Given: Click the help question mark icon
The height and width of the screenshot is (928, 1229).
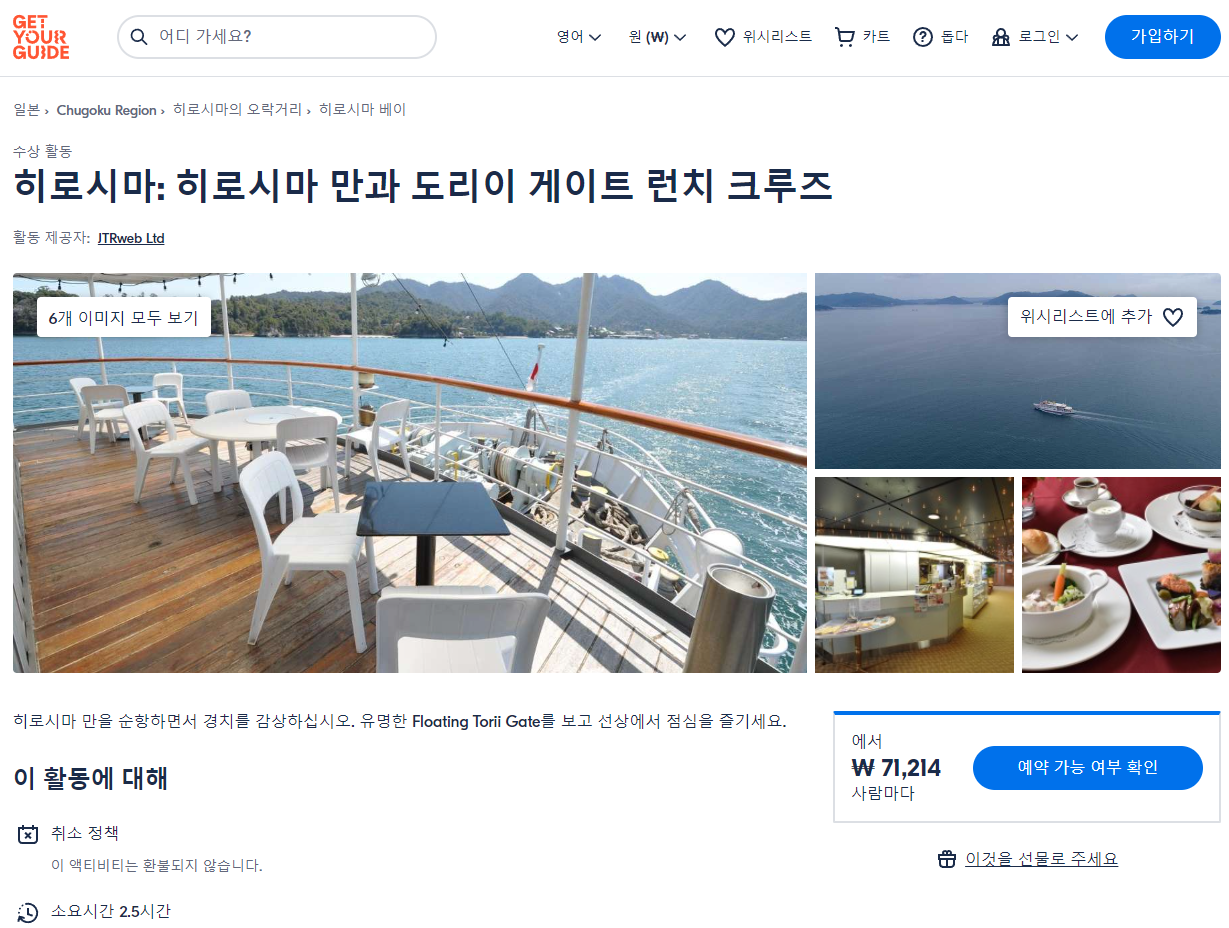Looking at the screenshot, I should point(923,37).
